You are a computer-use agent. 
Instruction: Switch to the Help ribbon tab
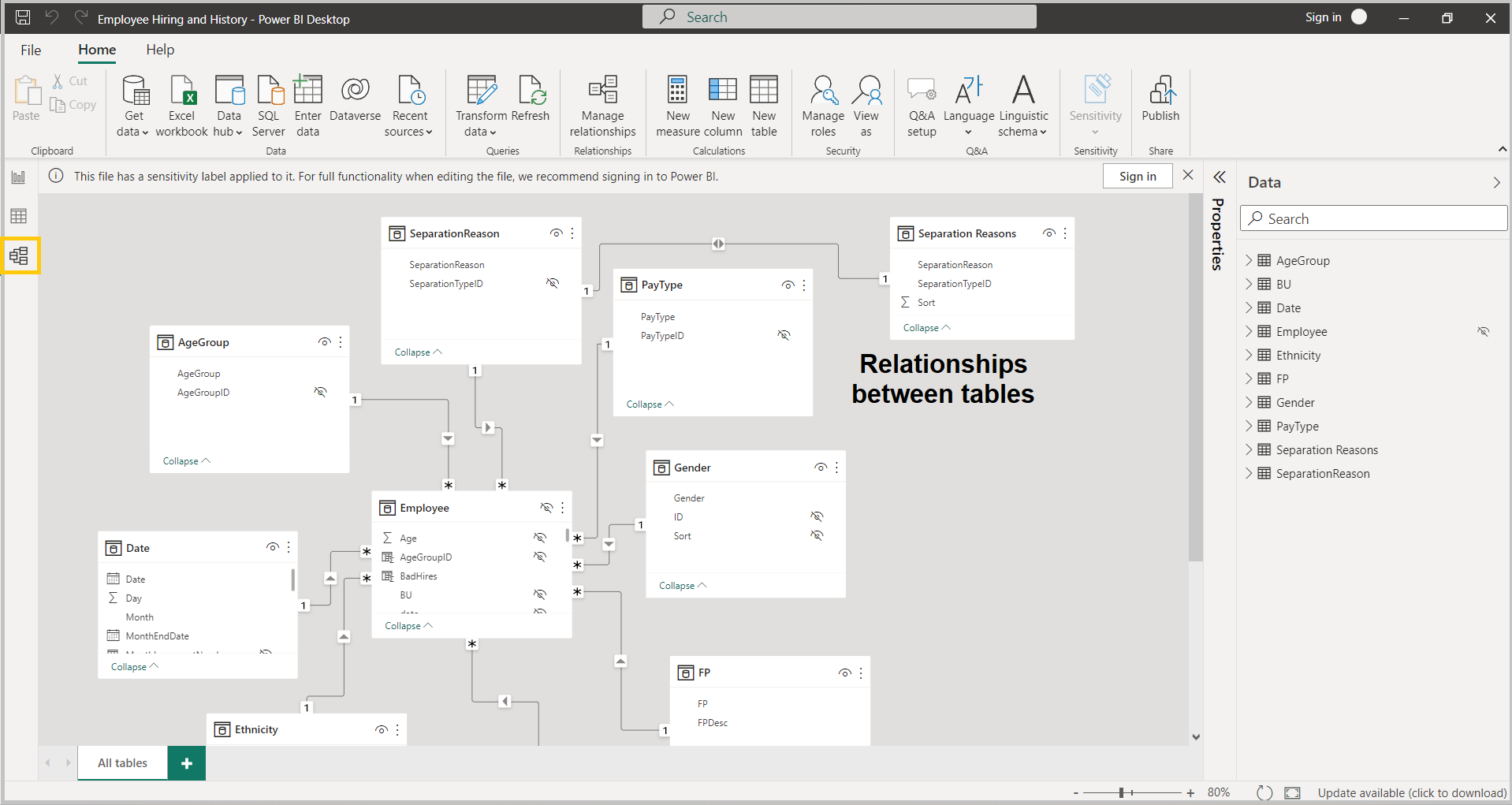(x=160, y=50)
